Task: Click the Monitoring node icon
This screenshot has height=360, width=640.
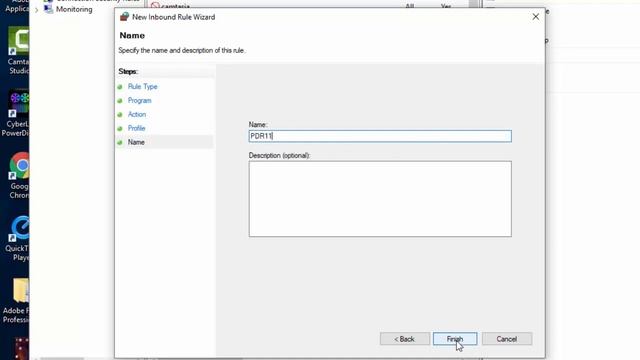Action: coord(49,9)
